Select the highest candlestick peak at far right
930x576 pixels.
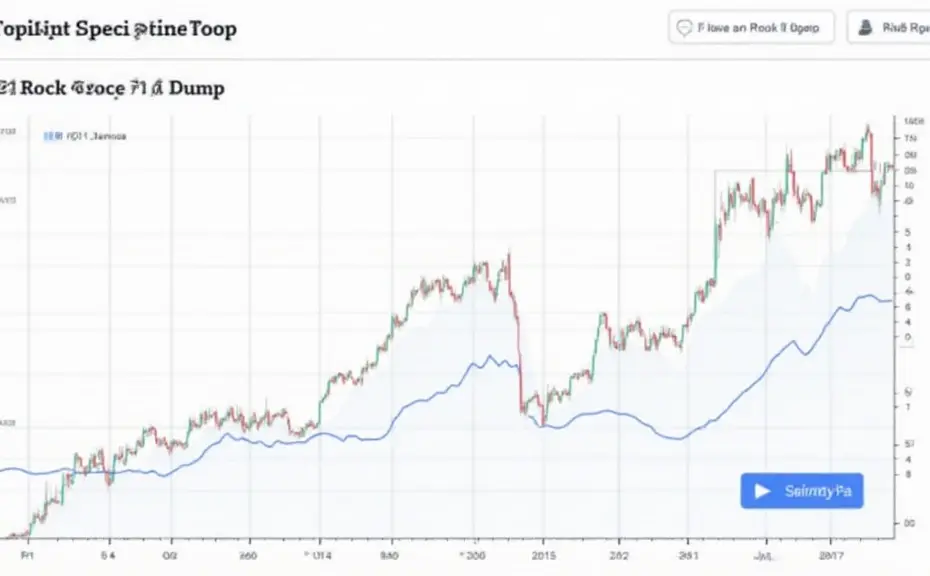[868, 131]
